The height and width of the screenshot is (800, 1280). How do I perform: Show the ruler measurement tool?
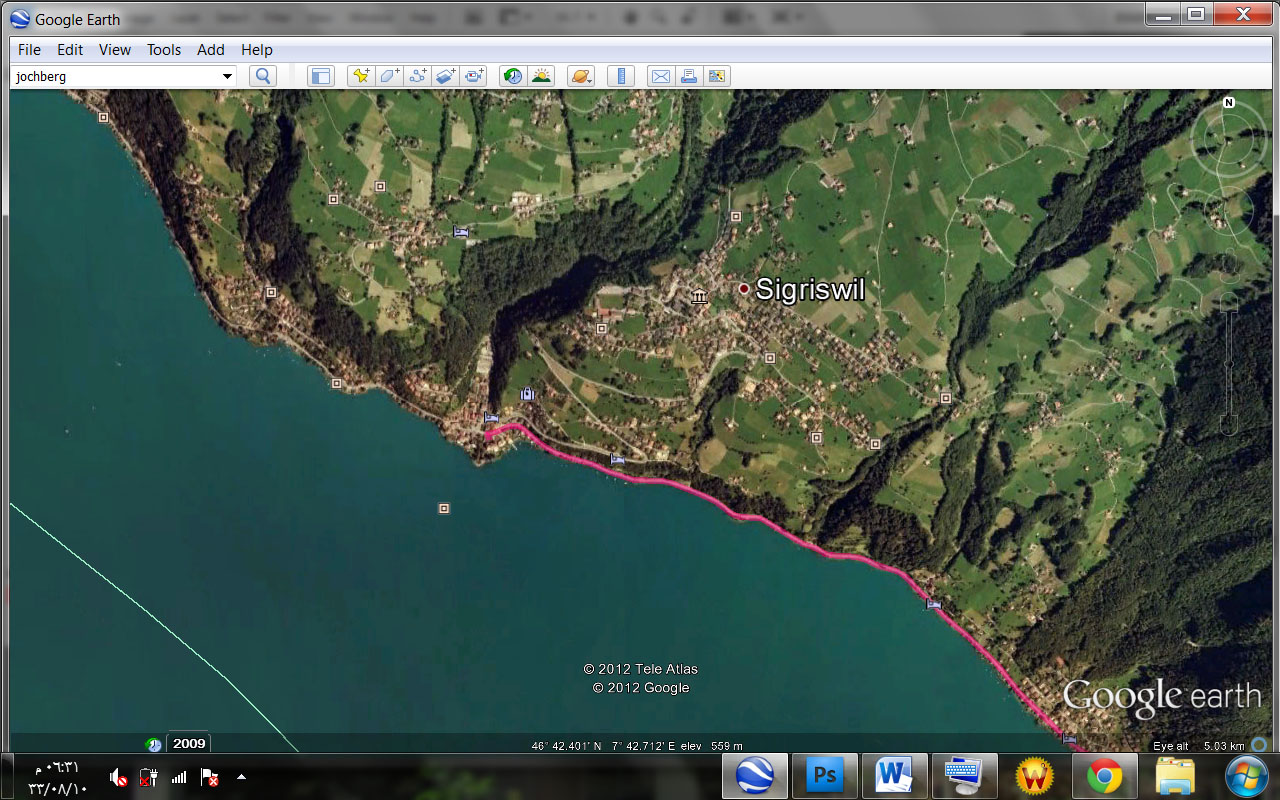click(x=621, y=76)
